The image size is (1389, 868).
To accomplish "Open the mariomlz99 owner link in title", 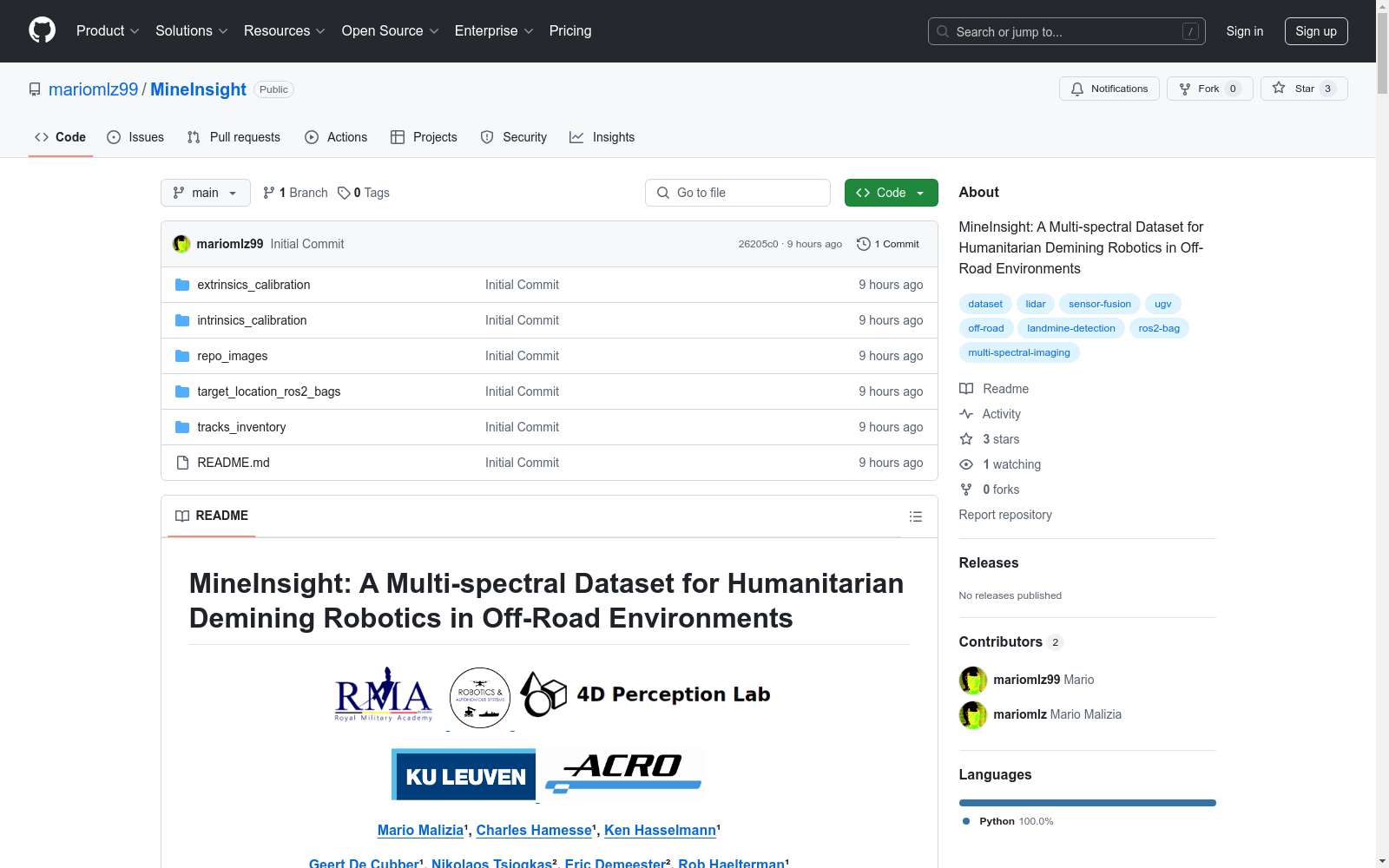I will 94,89.
